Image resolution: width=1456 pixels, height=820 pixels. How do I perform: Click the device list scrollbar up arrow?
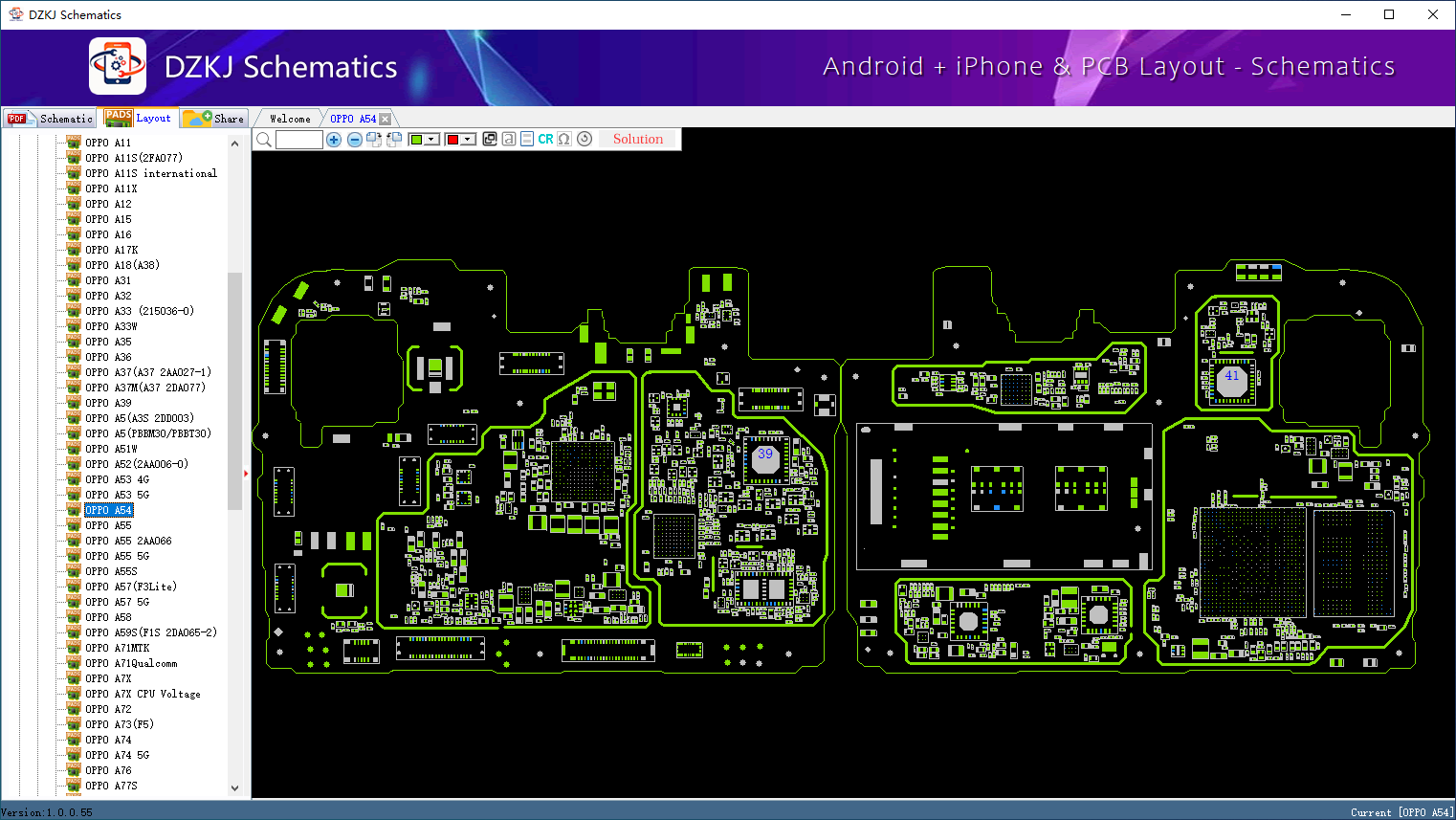[x=234, y=144]
